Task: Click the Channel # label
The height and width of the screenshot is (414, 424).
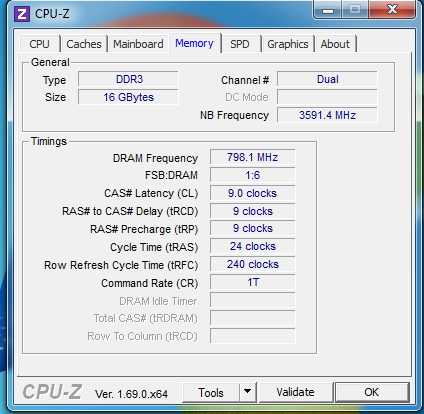Action: point(245,80)
